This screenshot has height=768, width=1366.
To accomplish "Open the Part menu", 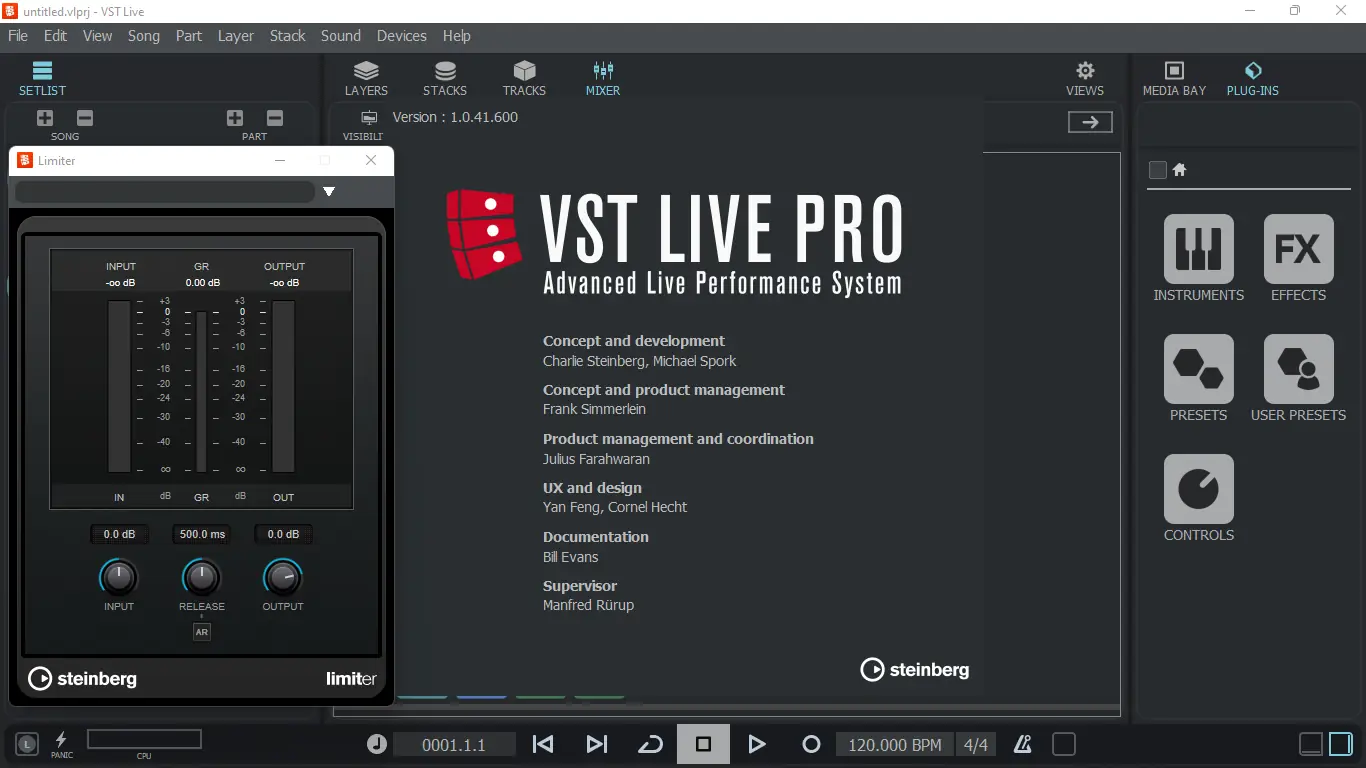I will tap(189, 36).
